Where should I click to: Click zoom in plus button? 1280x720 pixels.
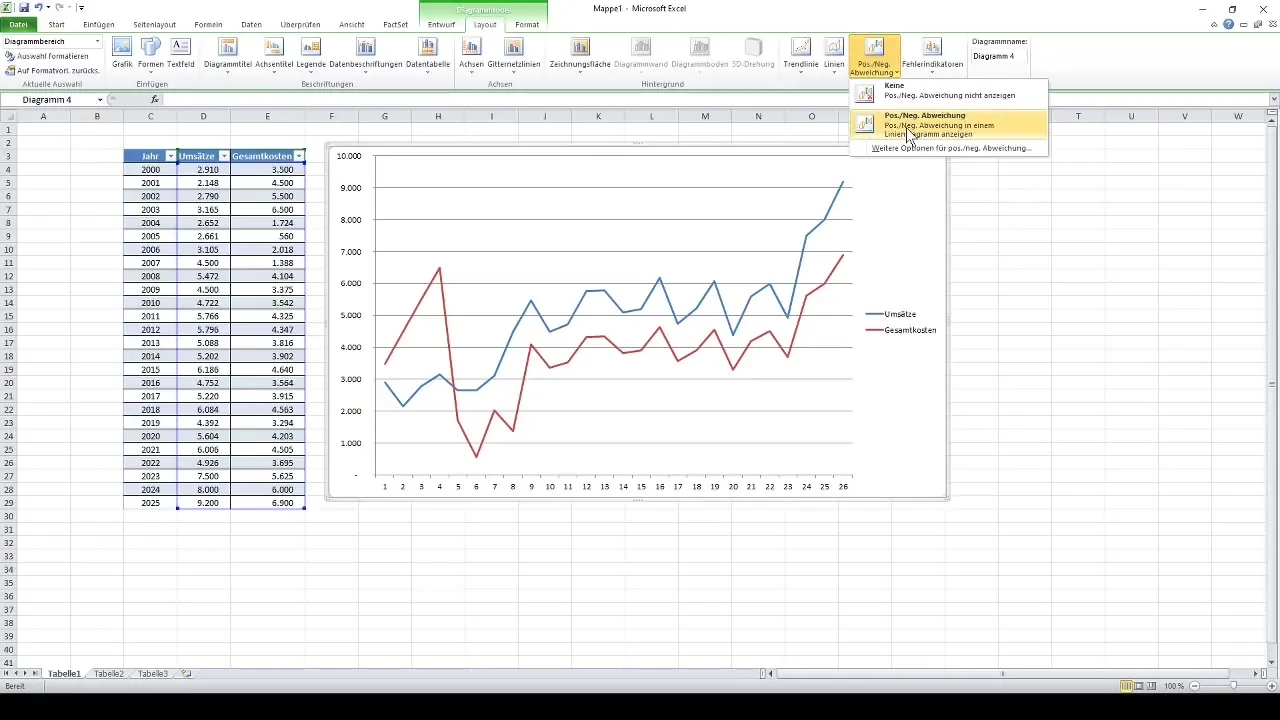1272,686
